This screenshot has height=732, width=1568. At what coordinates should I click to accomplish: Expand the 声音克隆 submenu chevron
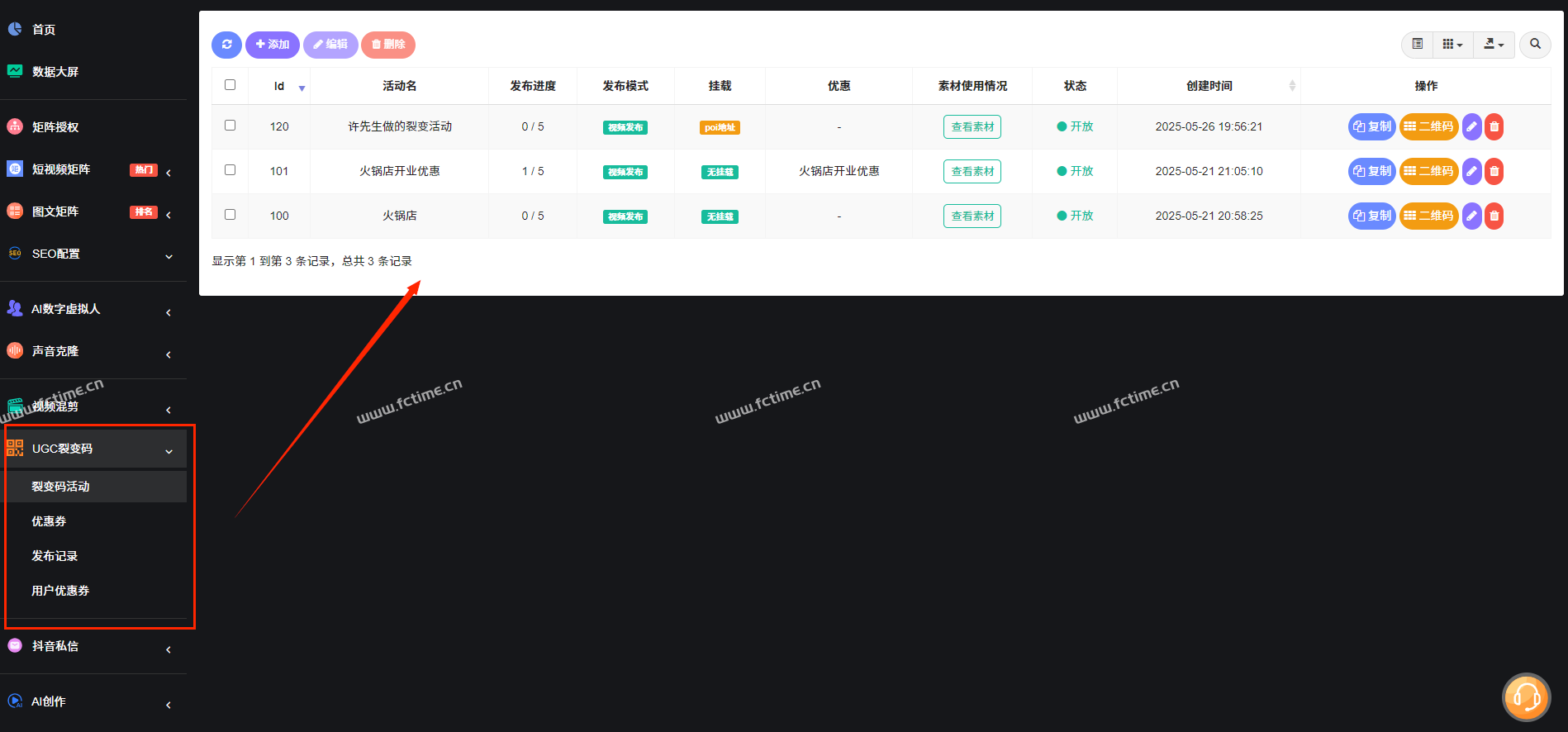click(x=169, y=354)
